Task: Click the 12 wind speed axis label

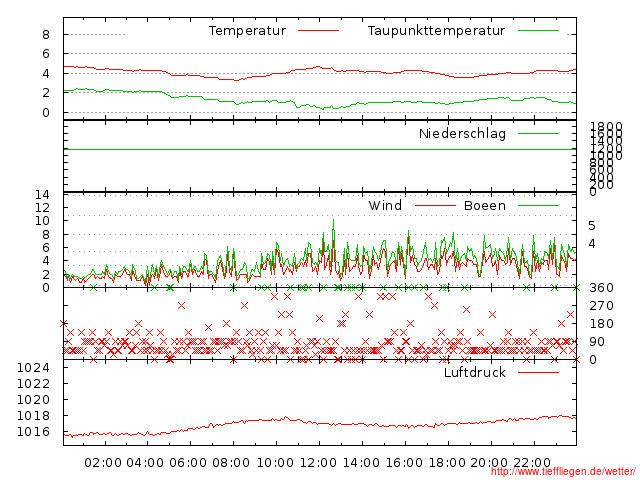Action: 42,208
